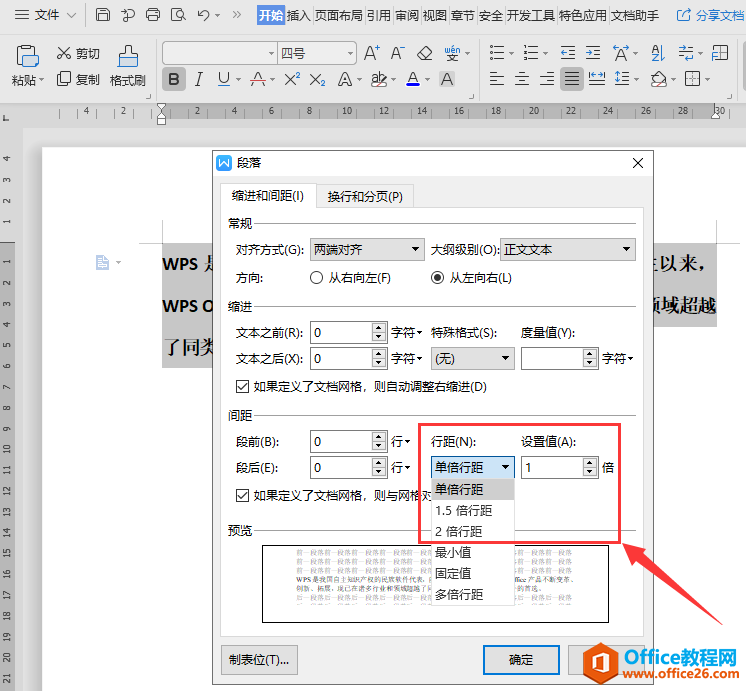
Task: Select 从左向右(L) direction radio button
Action: pos(437,277)
